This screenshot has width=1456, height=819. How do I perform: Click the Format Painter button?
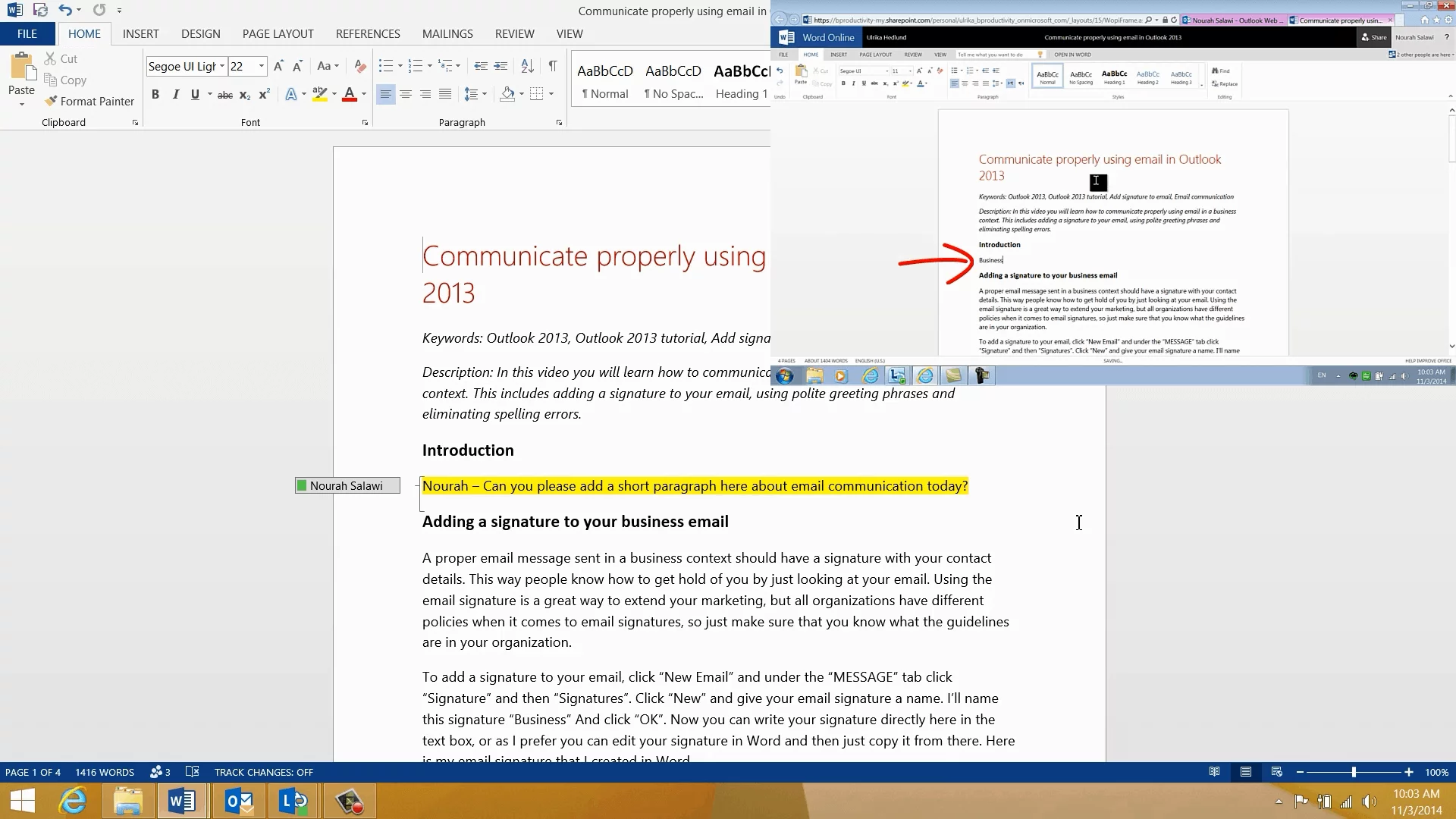(89, 101)
